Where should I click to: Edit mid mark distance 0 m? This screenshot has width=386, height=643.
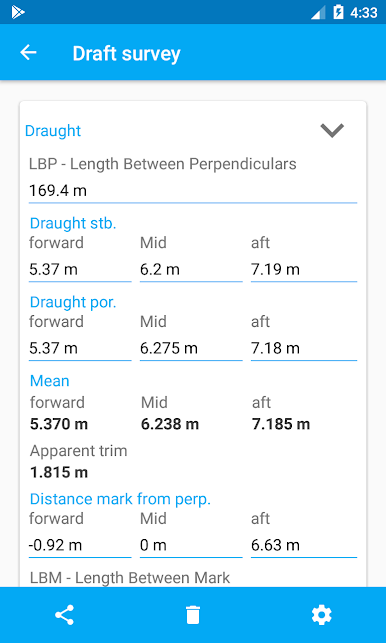point(191,545)
